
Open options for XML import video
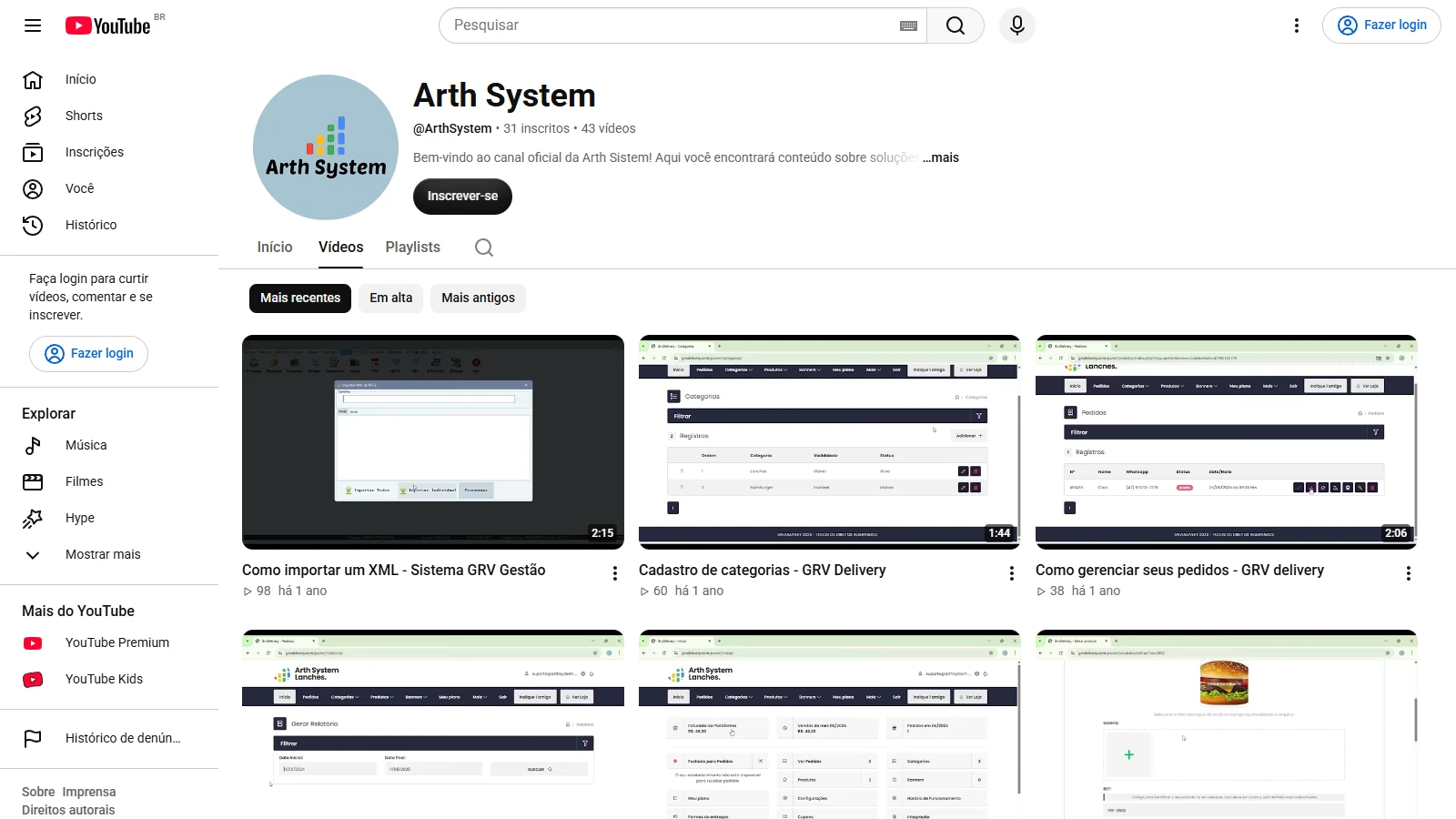point(615,573)
